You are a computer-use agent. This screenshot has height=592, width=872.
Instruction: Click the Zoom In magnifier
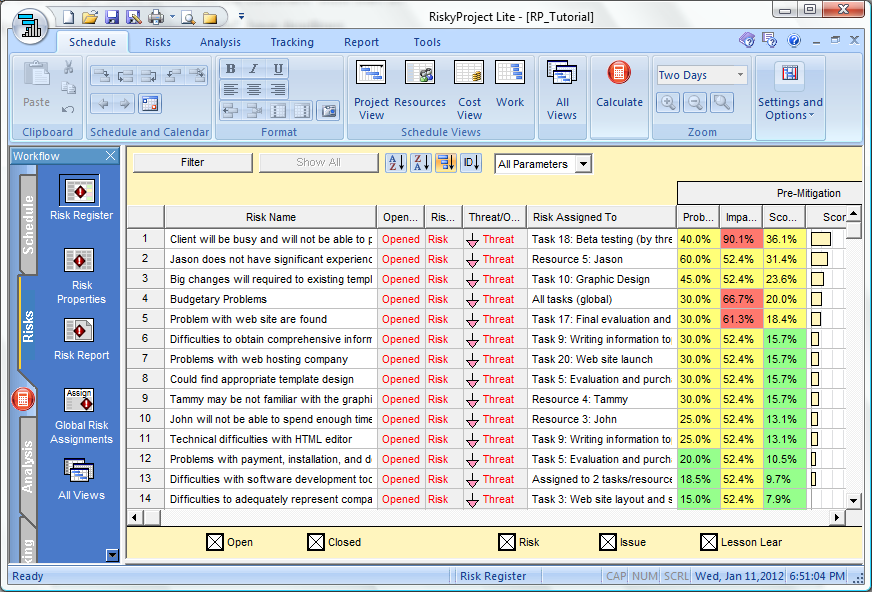point(668,103)
